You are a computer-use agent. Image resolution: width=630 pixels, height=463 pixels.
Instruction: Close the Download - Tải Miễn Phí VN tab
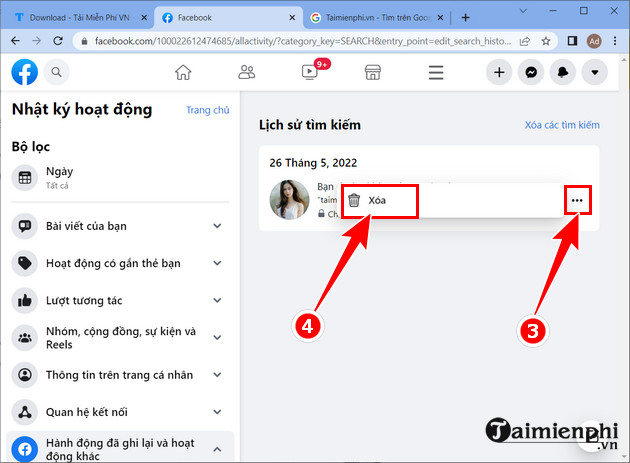click(144, 18)
